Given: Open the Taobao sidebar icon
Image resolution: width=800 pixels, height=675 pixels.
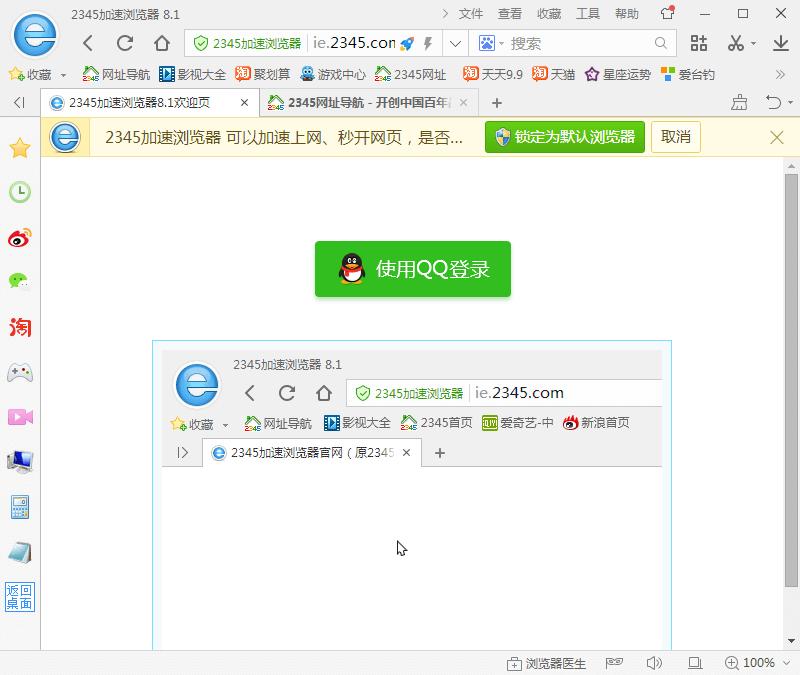Looking at the screenshot, I should click(x=20, y=327).
